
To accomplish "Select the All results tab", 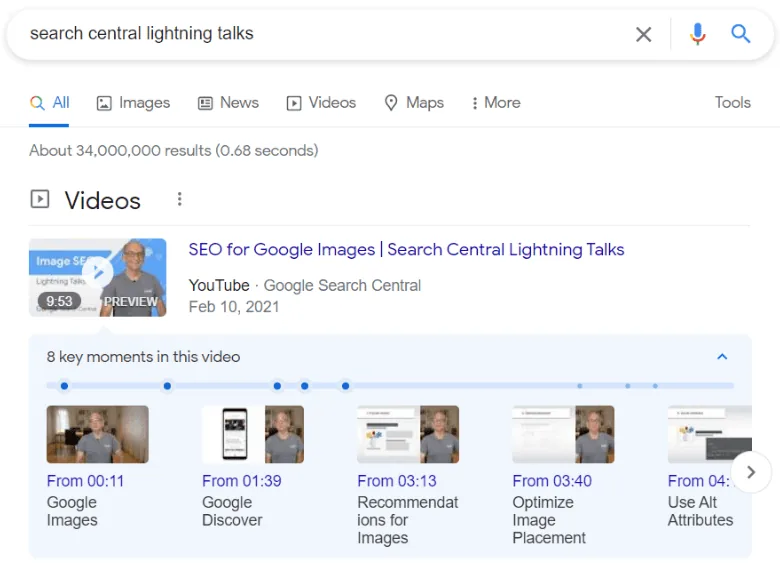I will click(49, 102).
